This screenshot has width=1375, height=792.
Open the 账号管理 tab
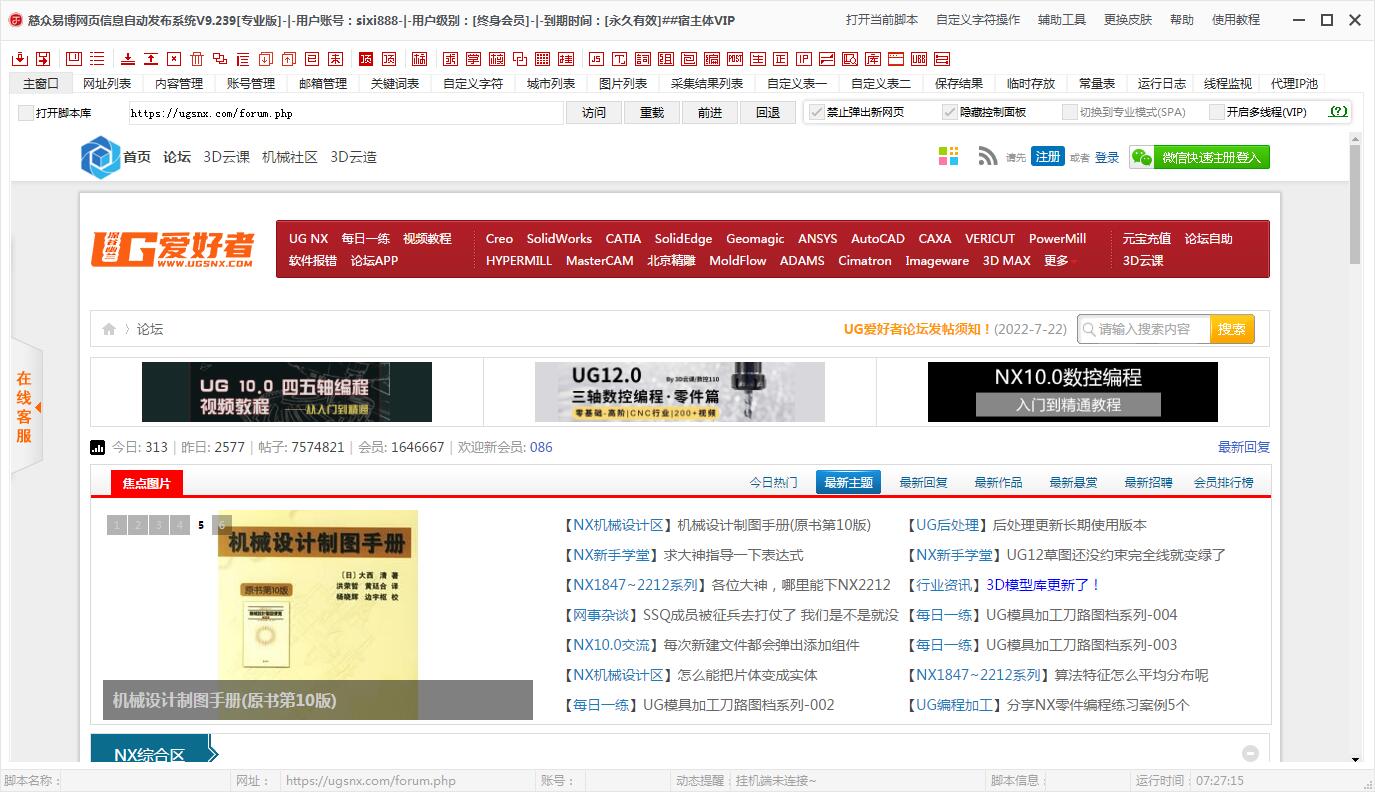(x=251, y=84)
